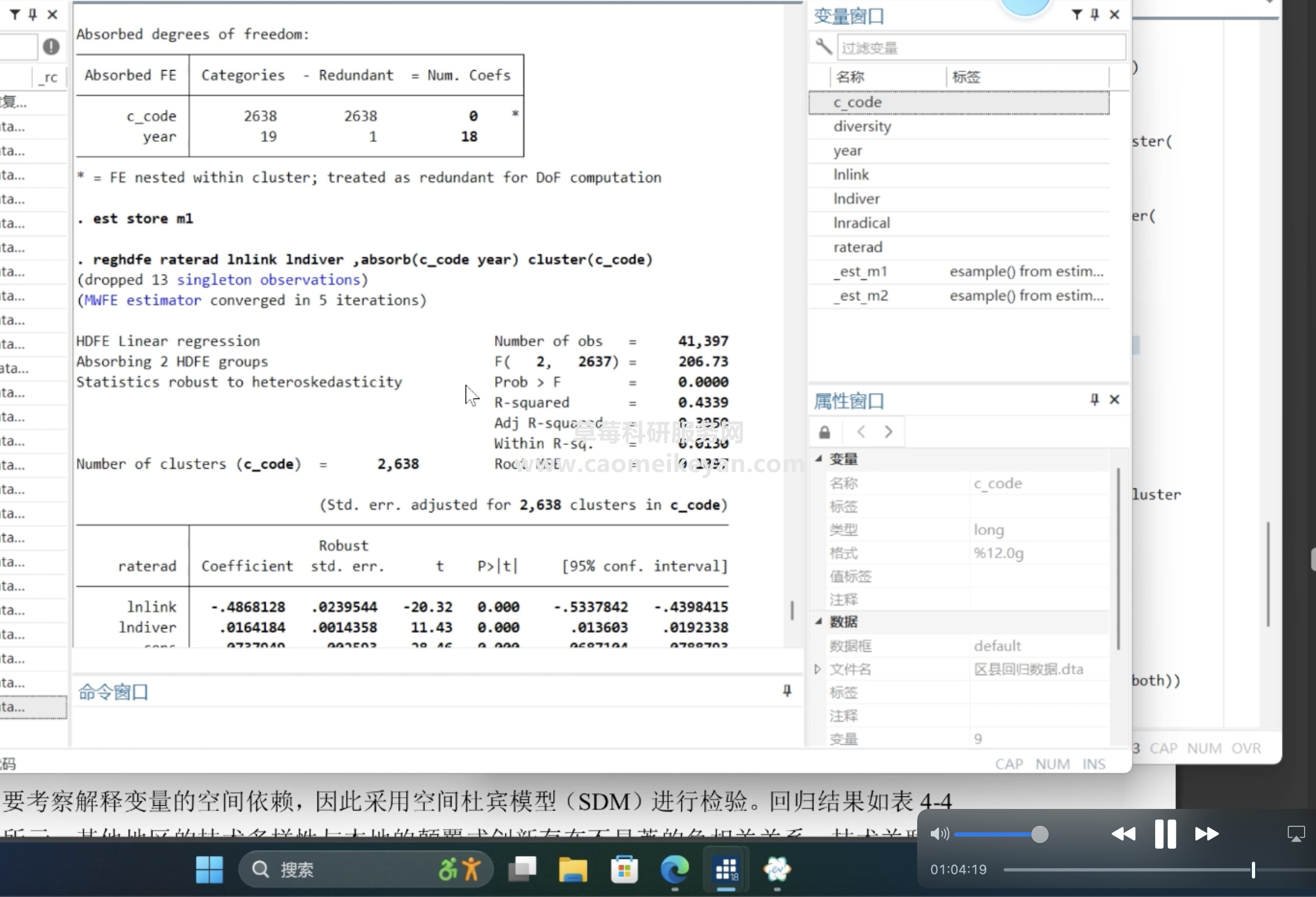
Task: Click the filter icon in variables window
Action: (1076, 15)
